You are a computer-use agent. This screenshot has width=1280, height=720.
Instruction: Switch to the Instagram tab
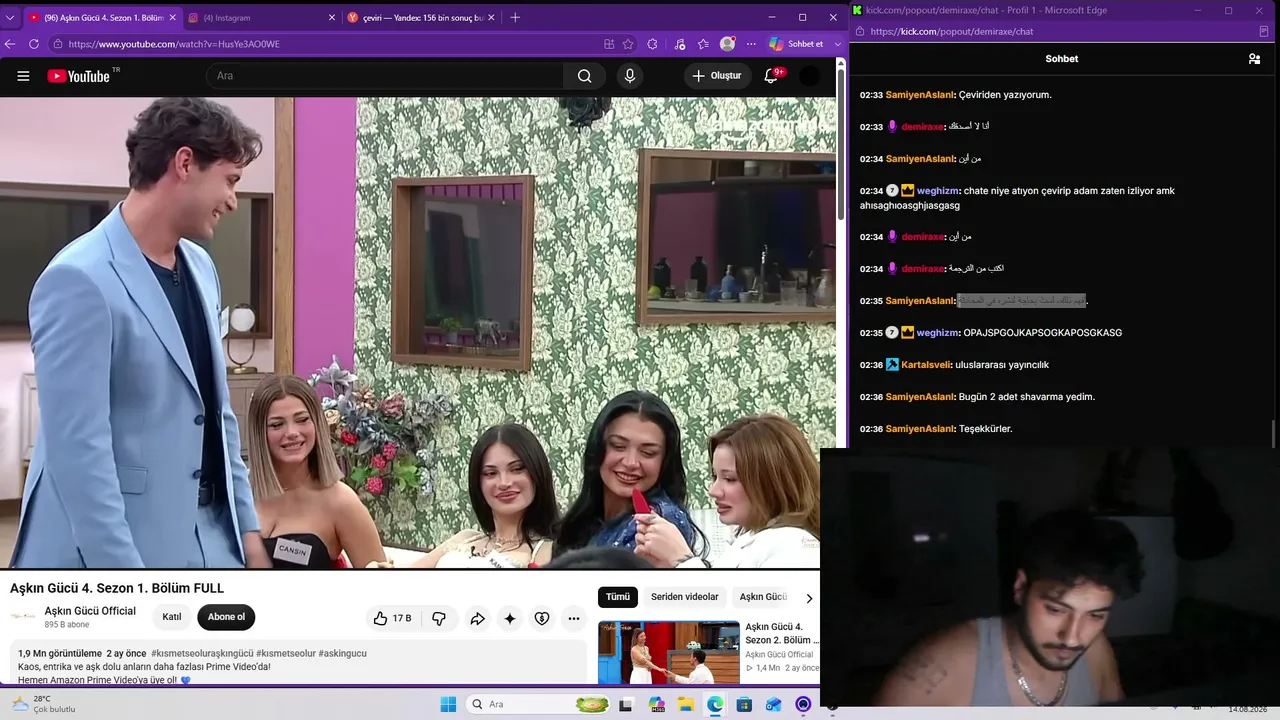(261, 17)
